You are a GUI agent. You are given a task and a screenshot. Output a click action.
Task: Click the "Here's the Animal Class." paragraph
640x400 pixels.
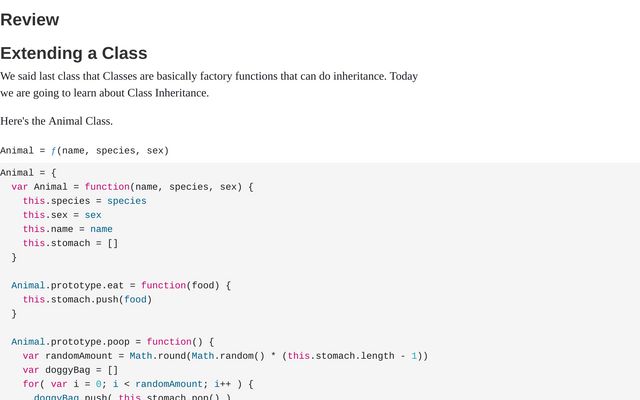(56, 121)
